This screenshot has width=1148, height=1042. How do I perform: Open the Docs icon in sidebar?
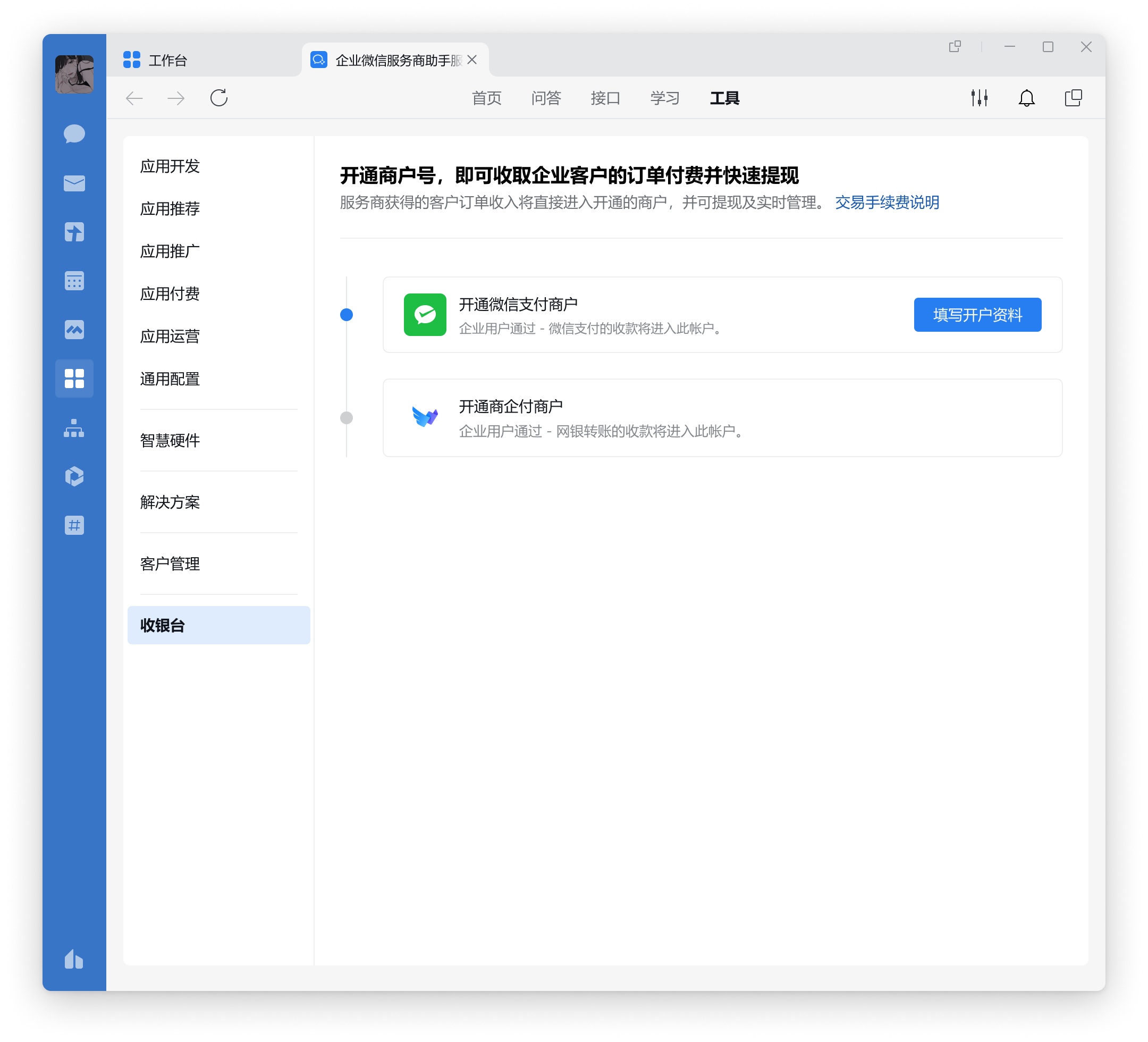point(74,232)
